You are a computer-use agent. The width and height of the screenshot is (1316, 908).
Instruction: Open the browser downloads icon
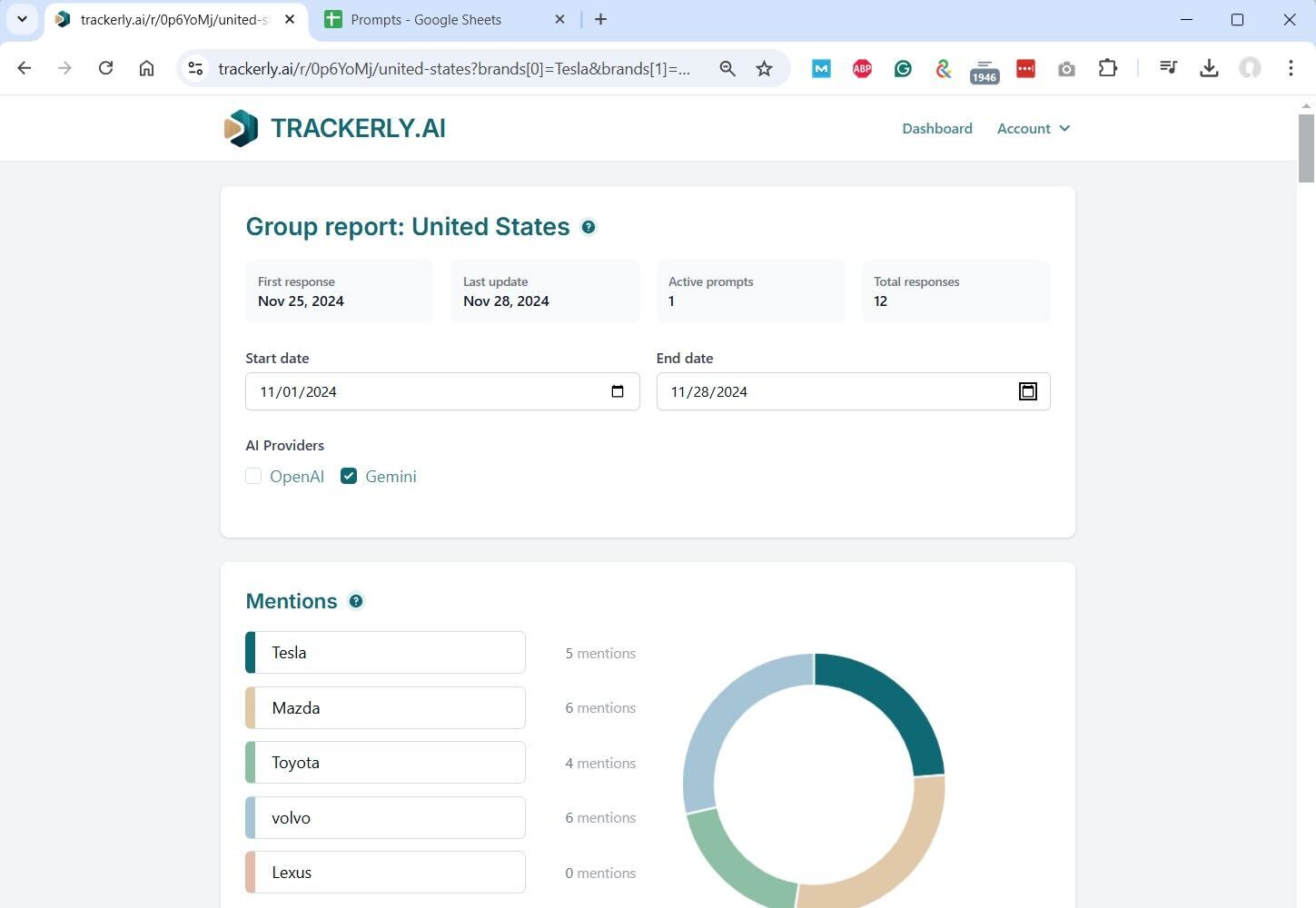[x=1209, y=68]
